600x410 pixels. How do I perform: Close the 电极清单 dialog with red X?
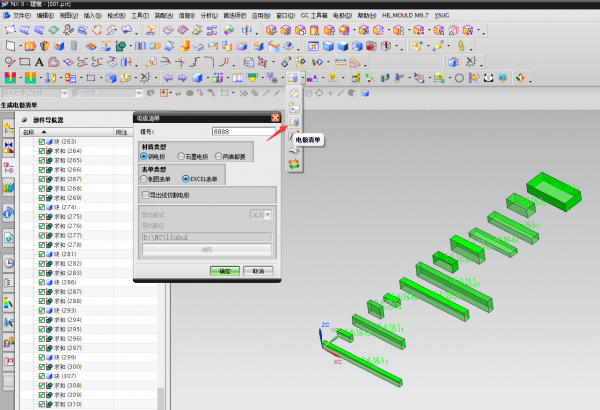[274, 118]
